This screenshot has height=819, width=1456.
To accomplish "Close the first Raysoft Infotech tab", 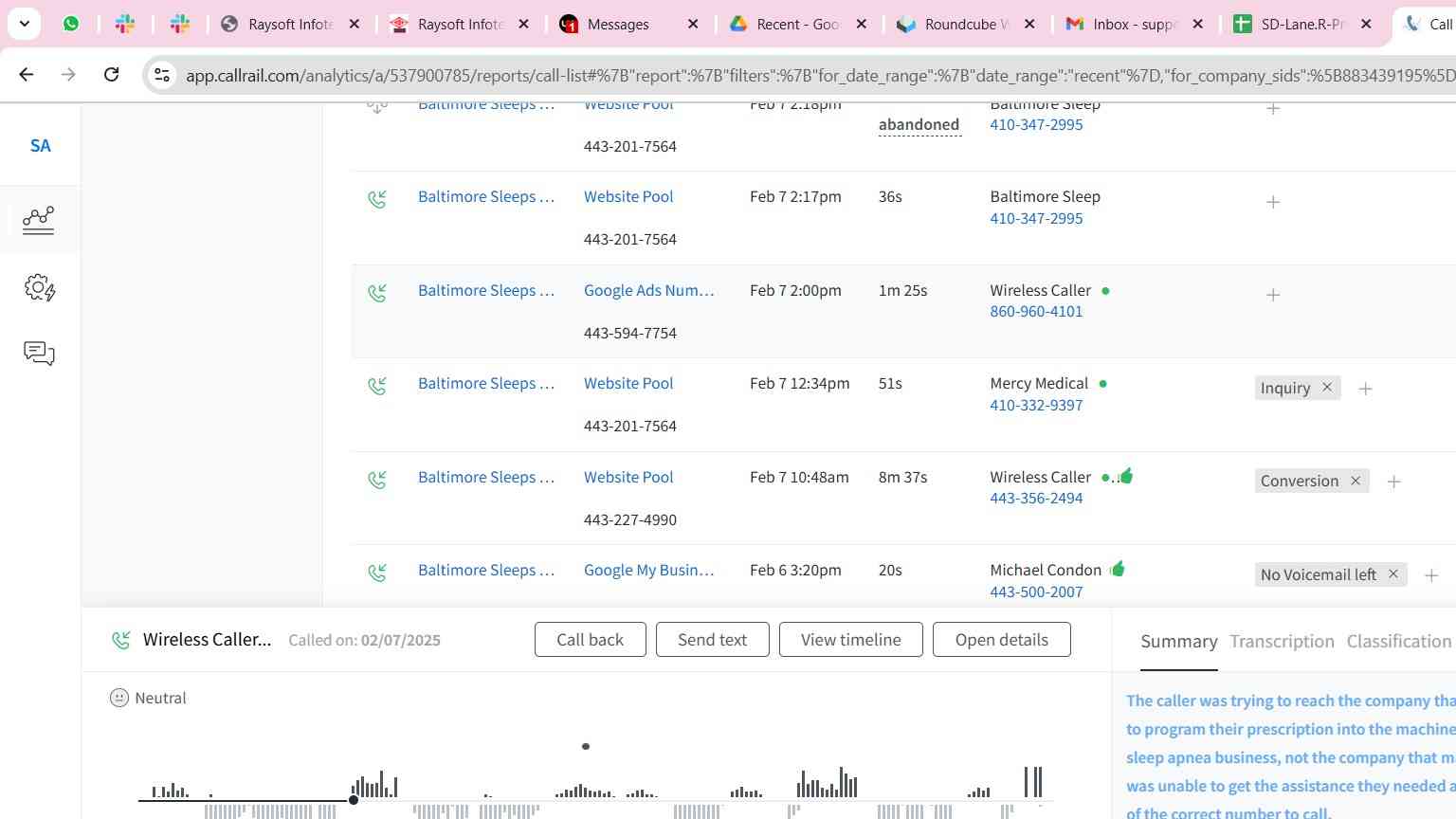I will point(355,25).
